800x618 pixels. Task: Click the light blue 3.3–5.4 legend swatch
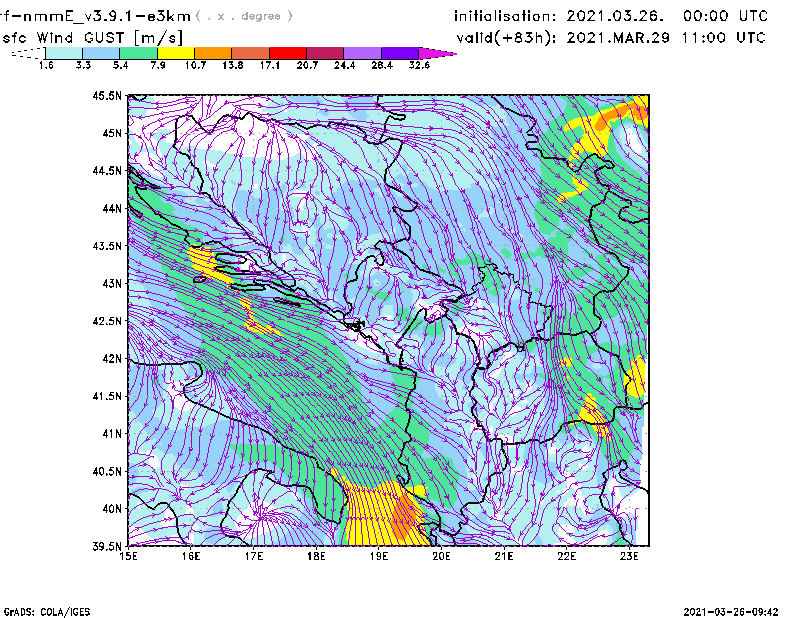pyautogui.click(x=101, y=53)
